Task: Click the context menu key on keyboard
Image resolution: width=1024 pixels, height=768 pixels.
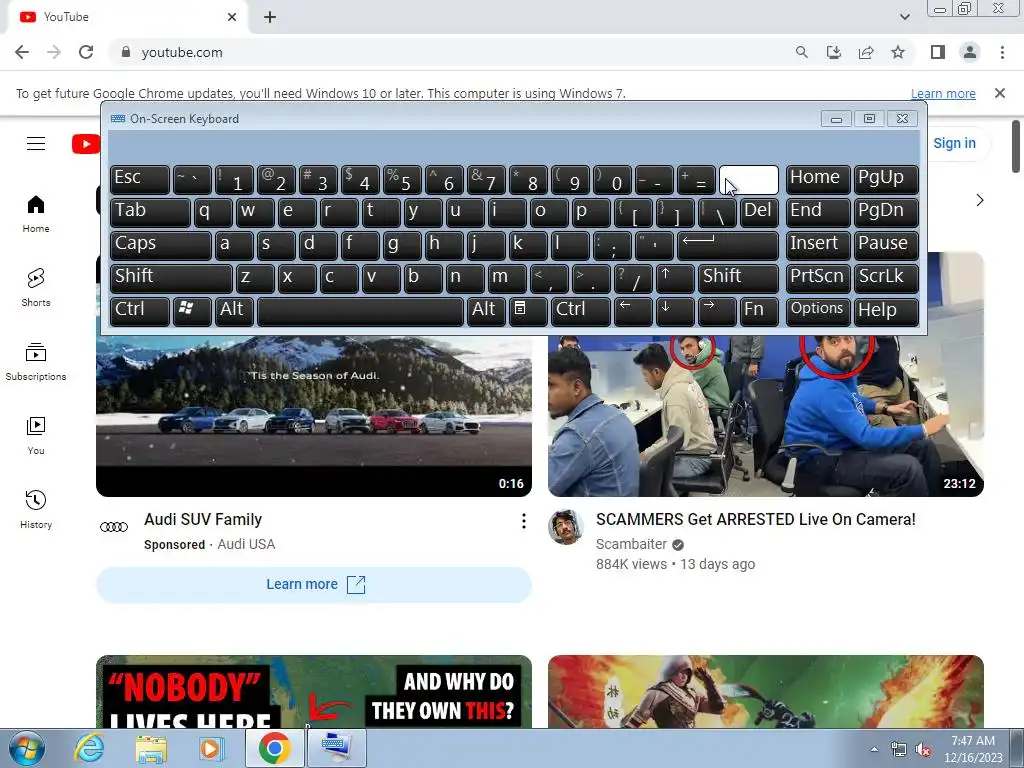Action: [x=528, y=311]
